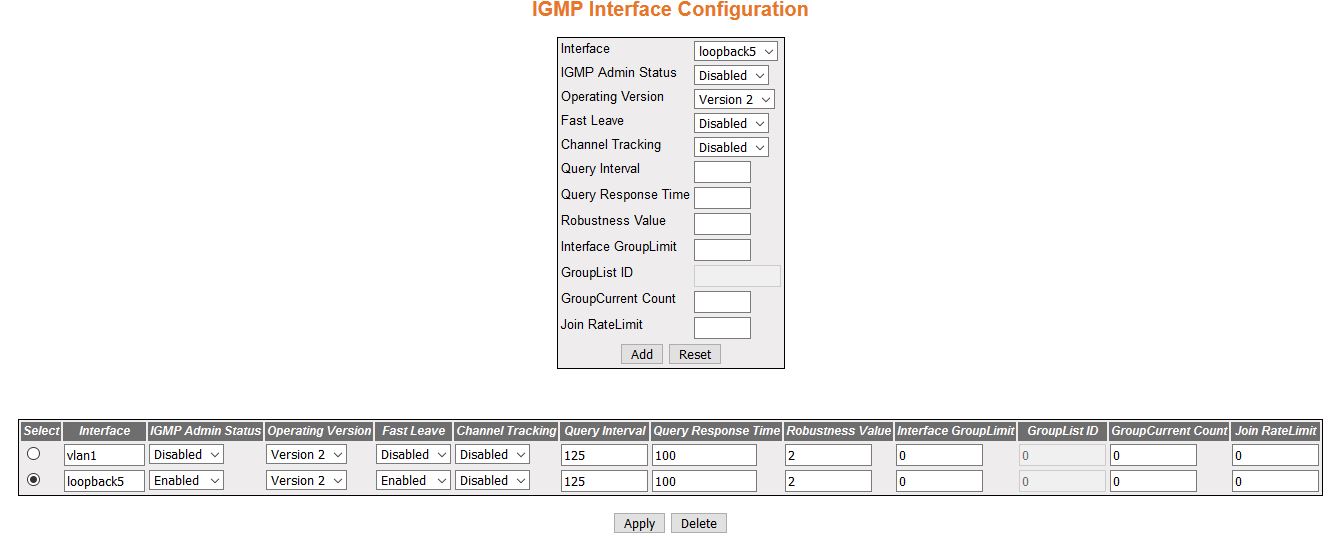Click the Robustness Value form field

click(721, 224)
